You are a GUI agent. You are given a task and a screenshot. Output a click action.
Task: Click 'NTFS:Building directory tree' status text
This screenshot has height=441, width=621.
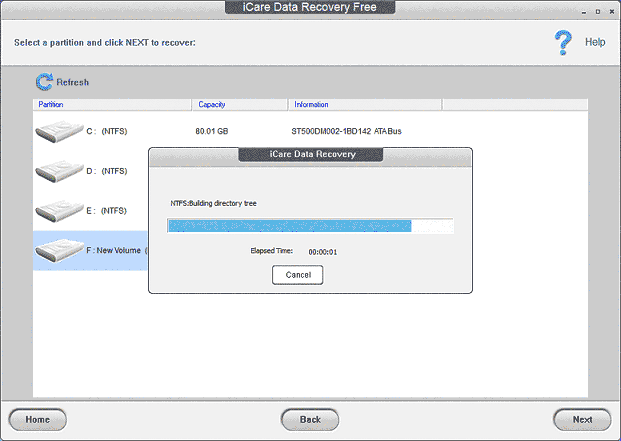click(x=213, y=203)
